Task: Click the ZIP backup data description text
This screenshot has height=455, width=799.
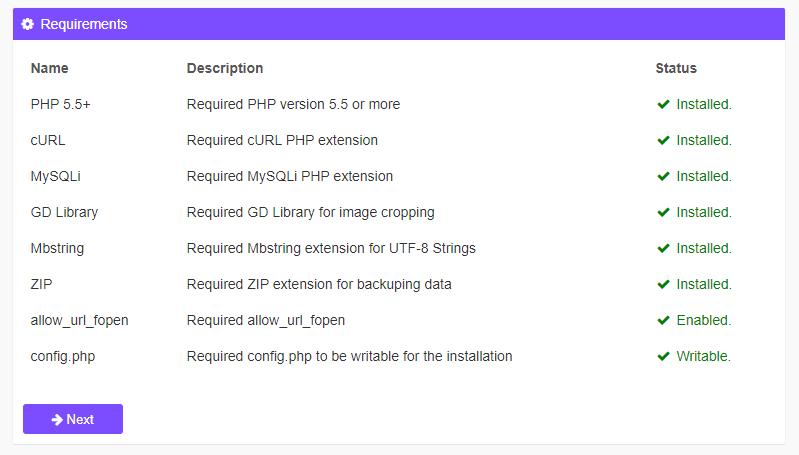Action: [319, 284]
